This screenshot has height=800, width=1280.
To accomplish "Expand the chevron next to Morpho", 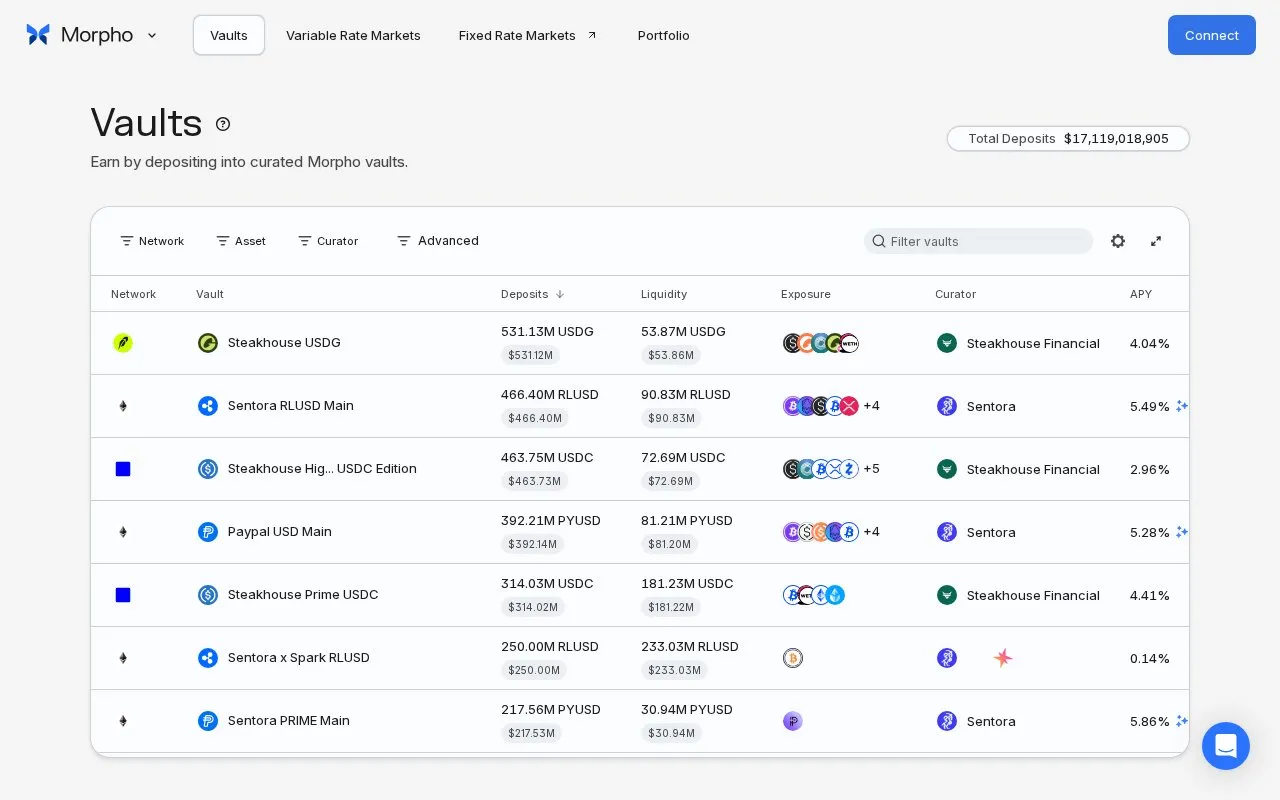I will pyautogui.click(x=152, y=35).
